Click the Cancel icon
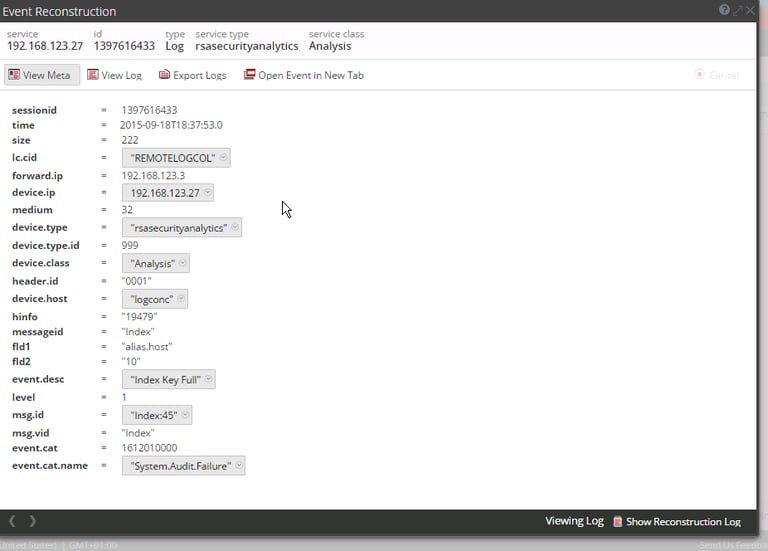Image resolution: width=768 pixels, height=551 pixels. (x=699, y=74)
